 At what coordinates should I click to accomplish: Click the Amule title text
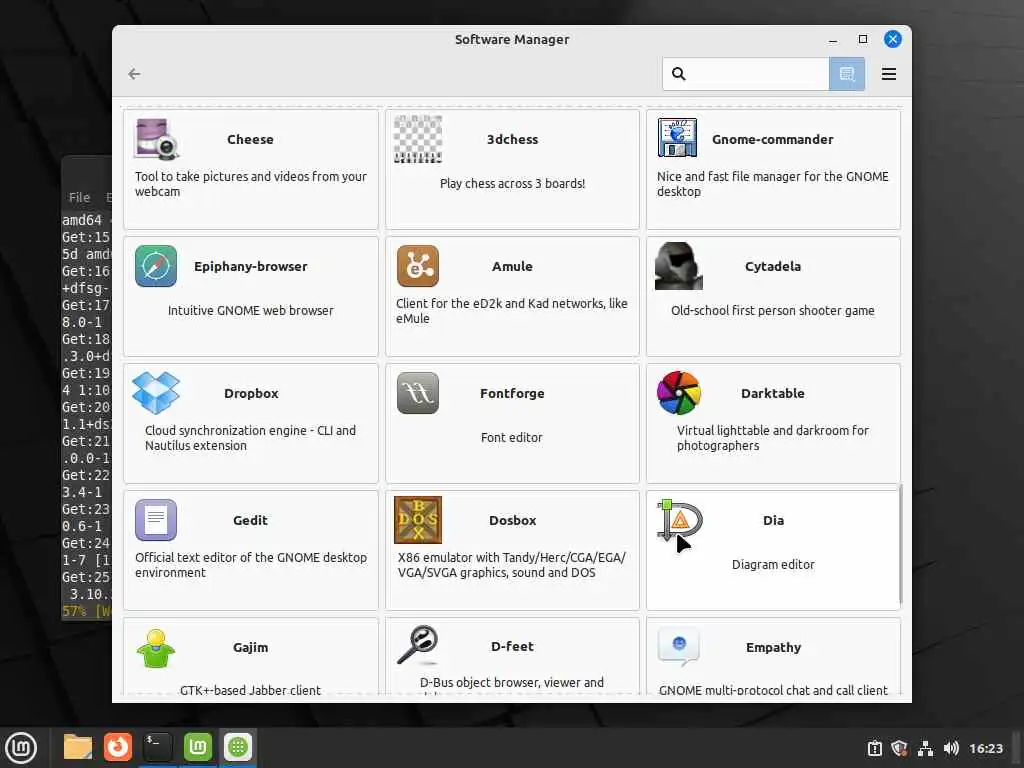coord(513,266)
